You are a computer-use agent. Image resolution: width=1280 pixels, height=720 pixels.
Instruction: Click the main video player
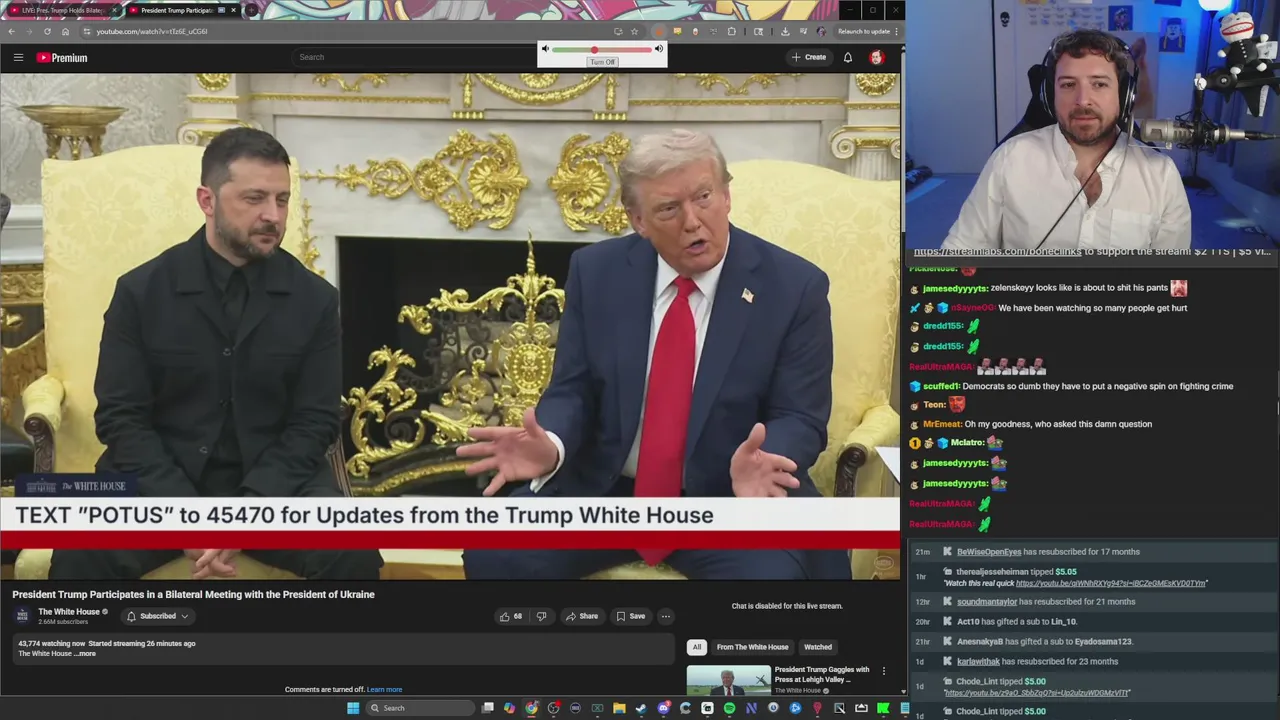450,325
